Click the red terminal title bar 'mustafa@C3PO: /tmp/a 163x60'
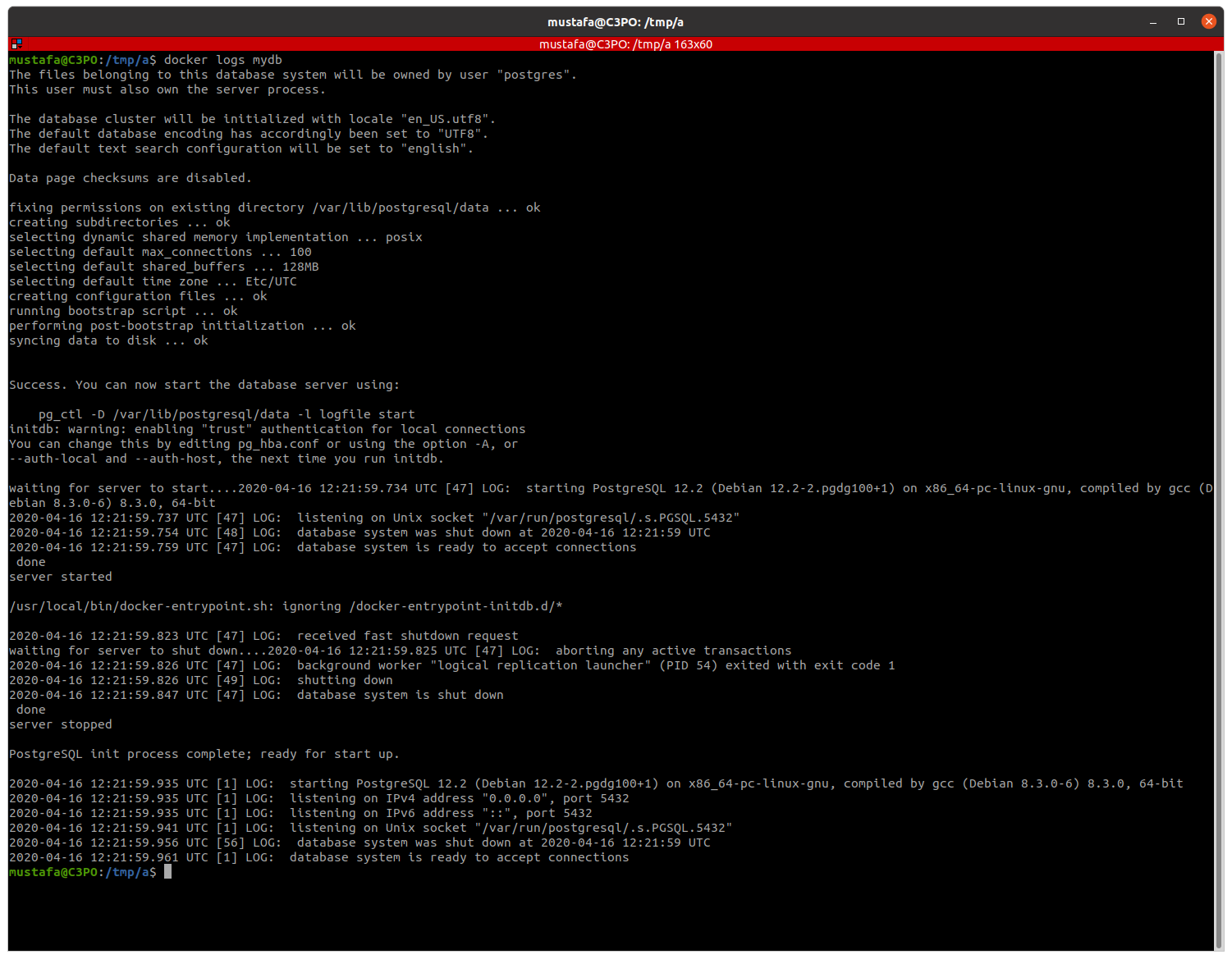The width and height of the screenshot is (1232, 959). pyautogui.click(x=625, y=44)
